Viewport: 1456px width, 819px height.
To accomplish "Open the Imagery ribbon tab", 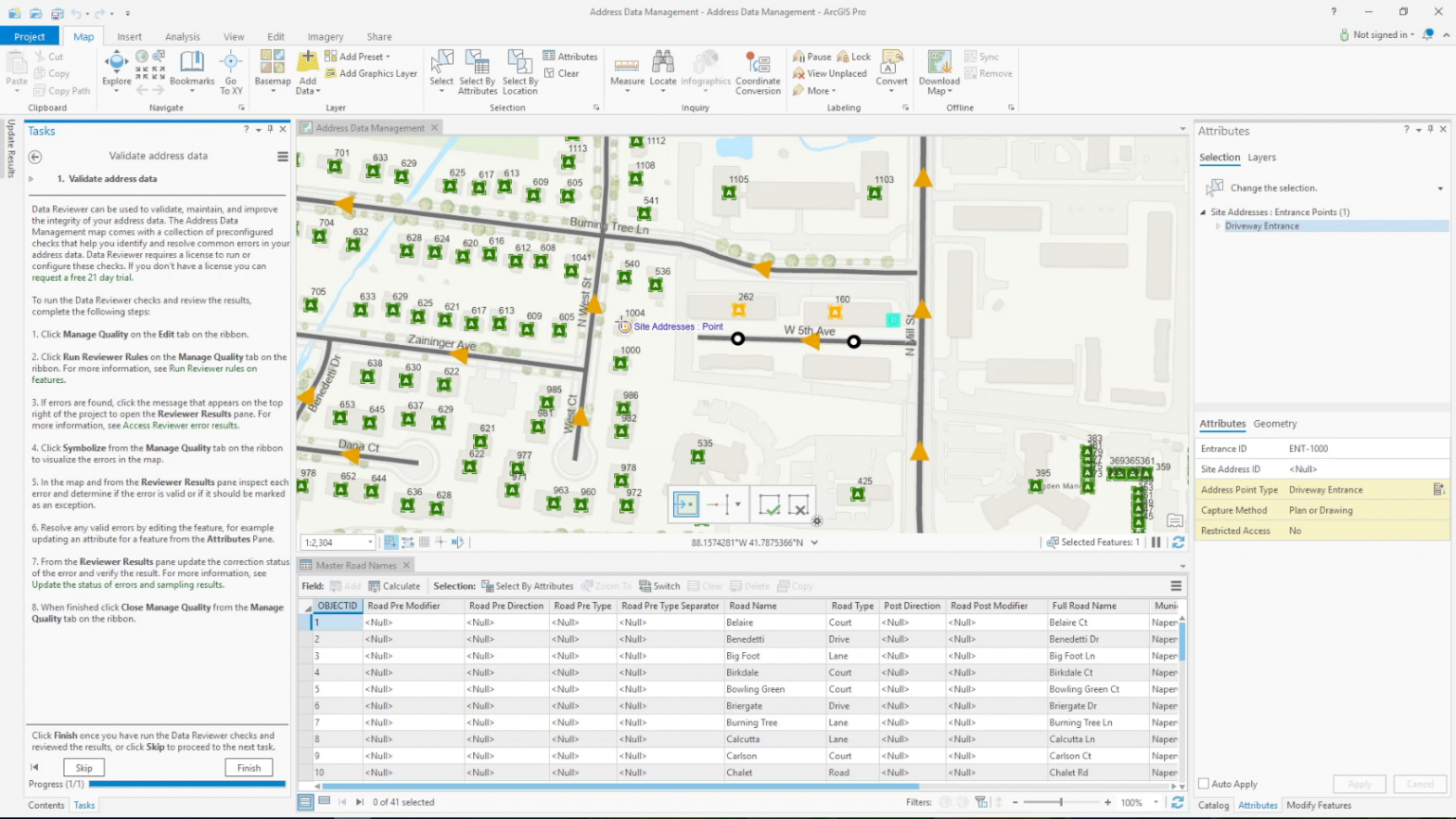I will (x=325, y=36).
